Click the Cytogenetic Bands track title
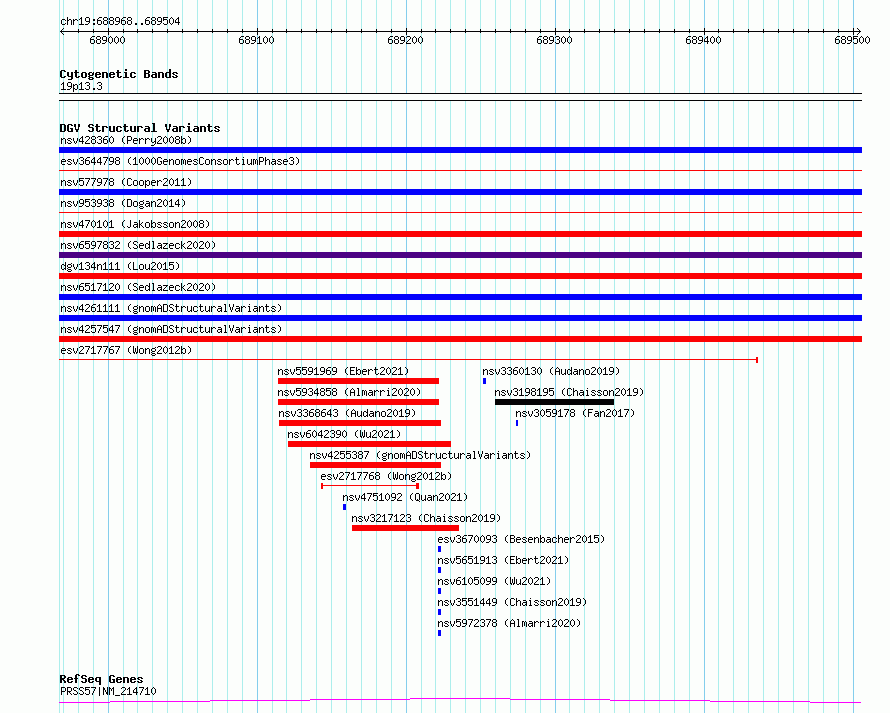The image size is (890, 713). 119,74
